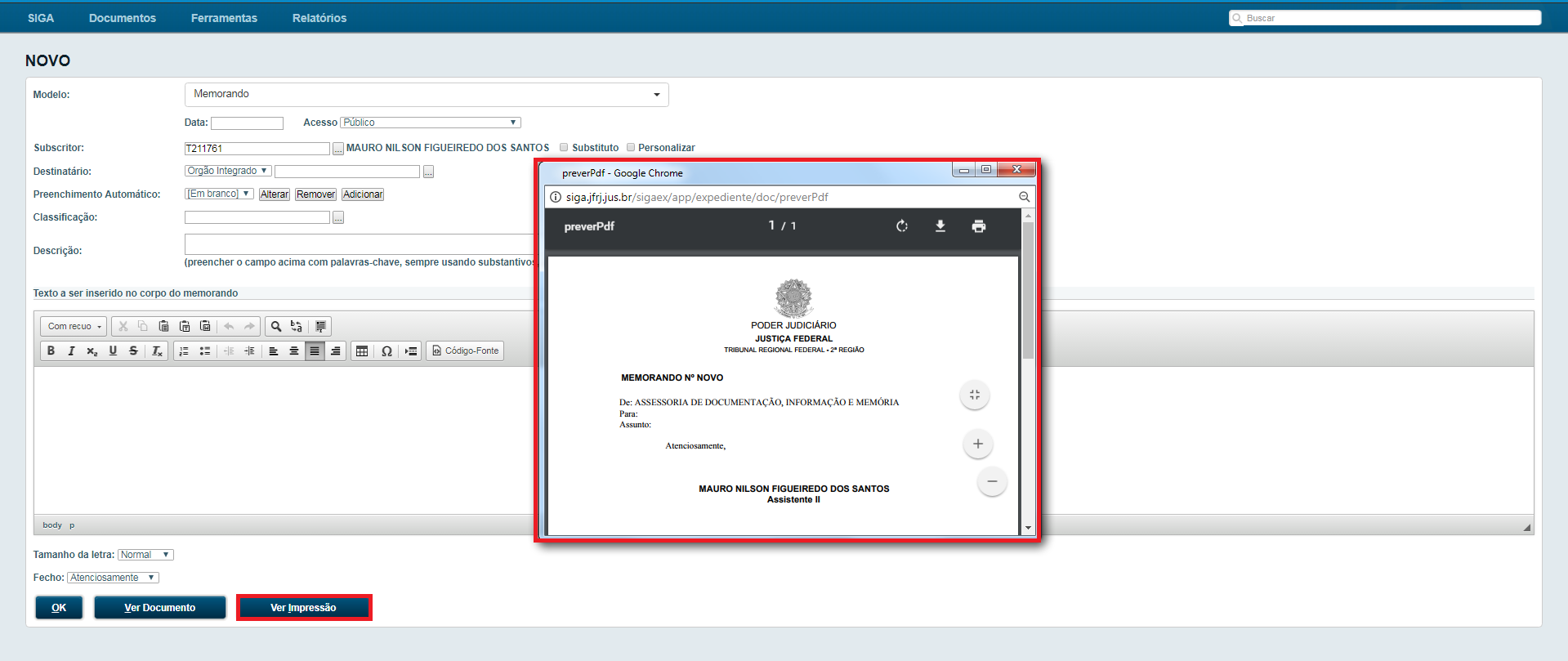Click the find magnifier icon in editor

(276, 326)
